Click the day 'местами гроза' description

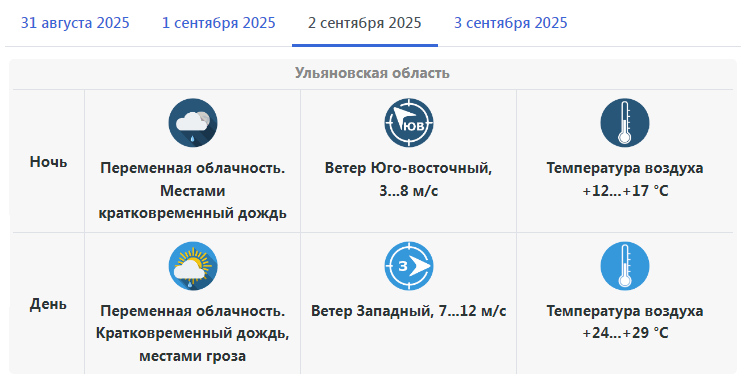pos(193,356)
